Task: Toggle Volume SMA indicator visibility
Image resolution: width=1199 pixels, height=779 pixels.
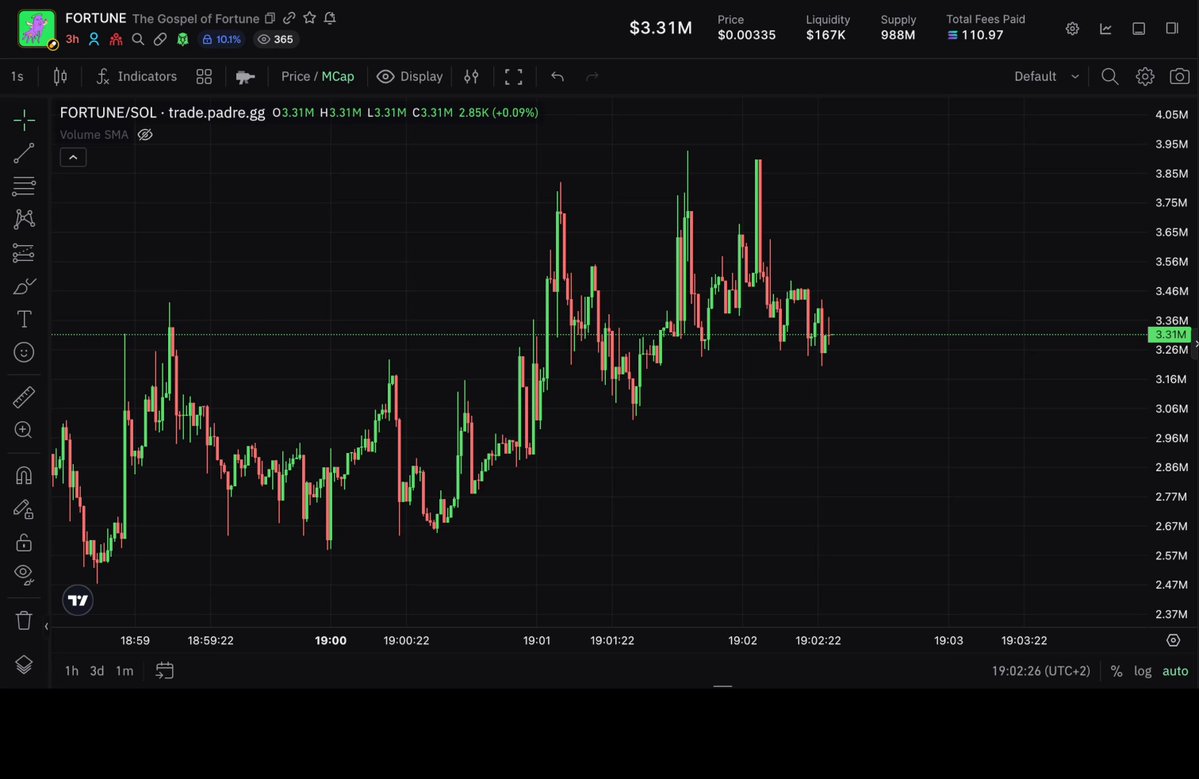Action: click(145, 135)
